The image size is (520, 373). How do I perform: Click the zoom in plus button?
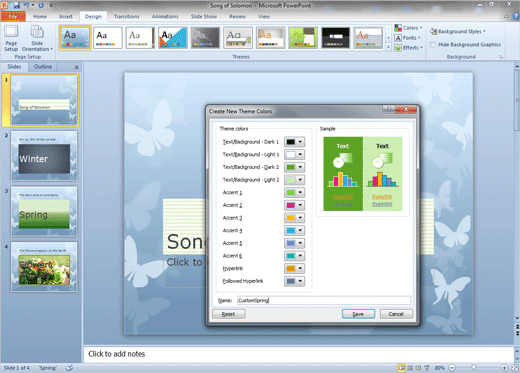pyautogui.click(x=504, y=368)
